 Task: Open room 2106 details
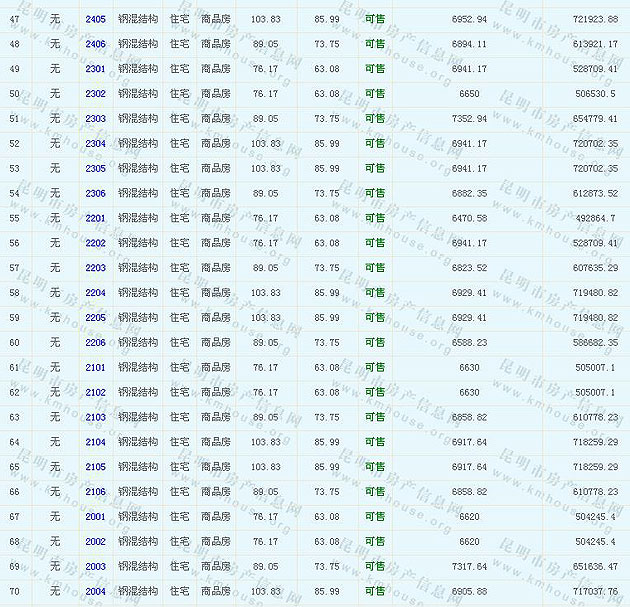pyautogui.click(x=95, y=492)
